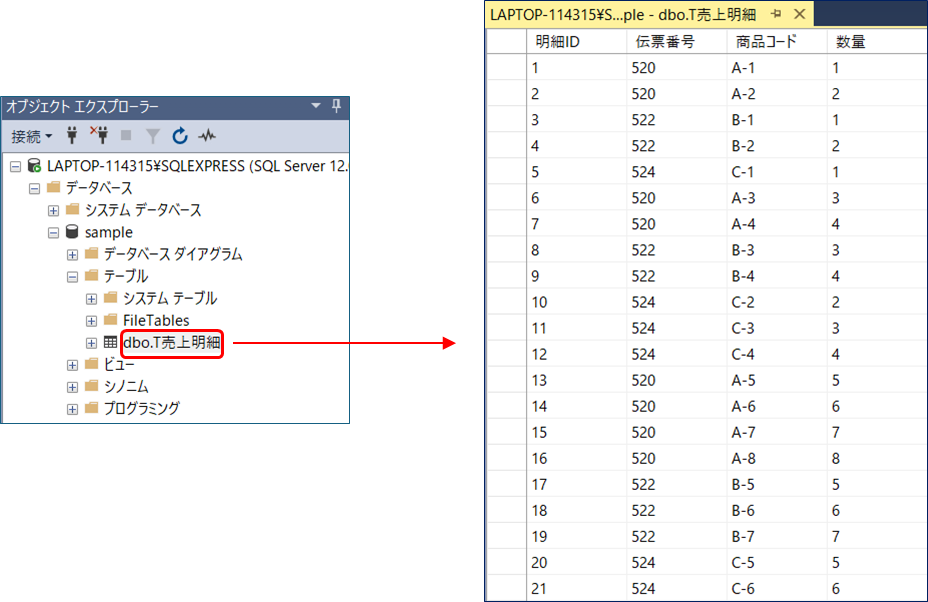Expand the dbo.T売上明細 table node
The height and width of the screenshot is (602, 928).
(x=91, y=343)
